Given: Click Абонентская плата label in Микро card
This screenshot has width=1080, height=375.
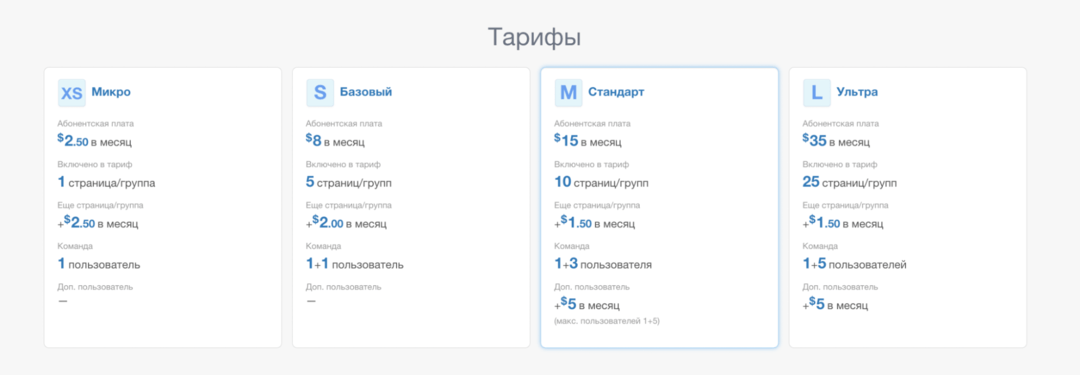Looking at the screenshot, I should tap(96, 124).
